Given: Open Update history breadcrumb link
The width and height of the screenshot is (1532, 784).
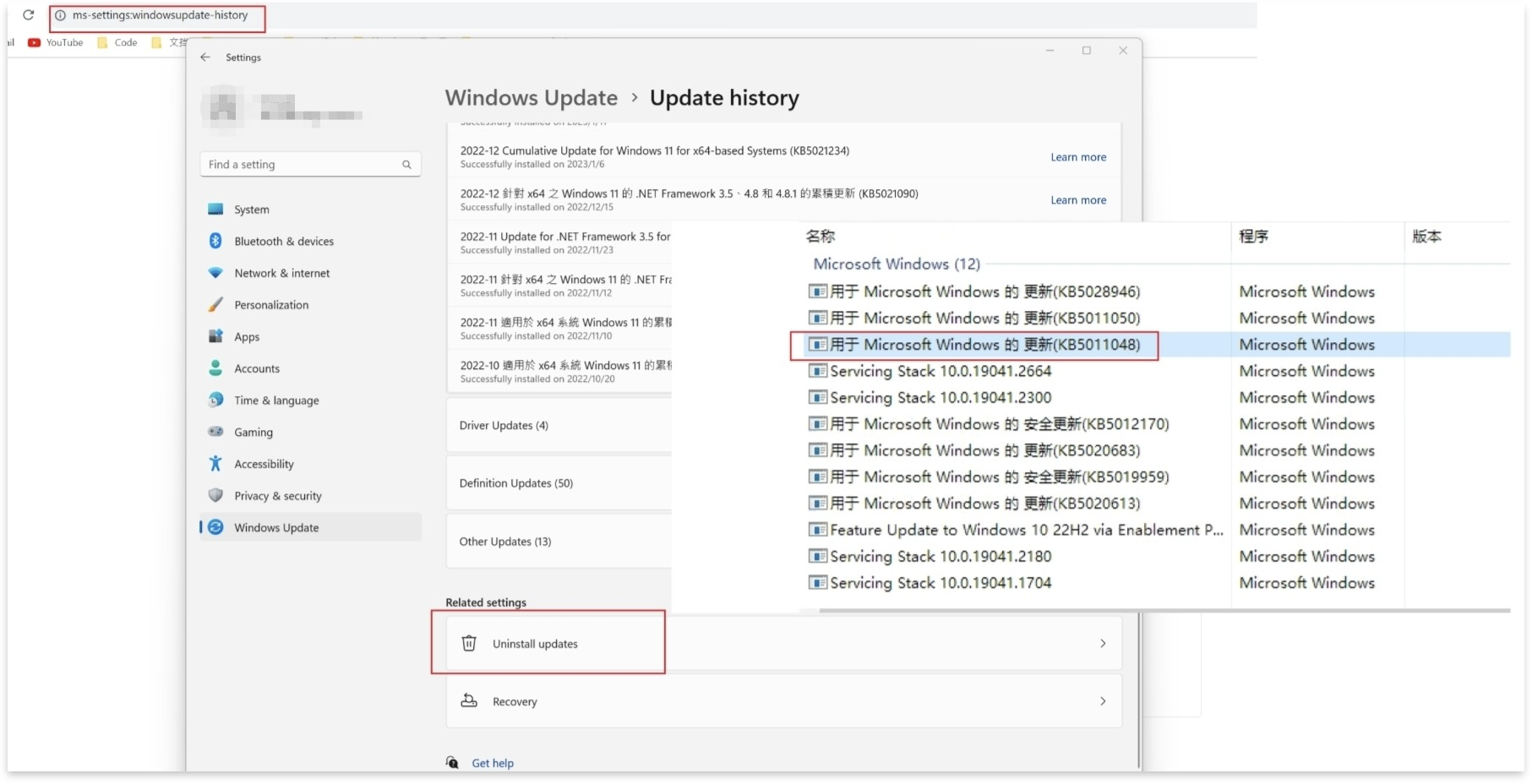Looking at the screenshot, I should [x=723, y=97].
